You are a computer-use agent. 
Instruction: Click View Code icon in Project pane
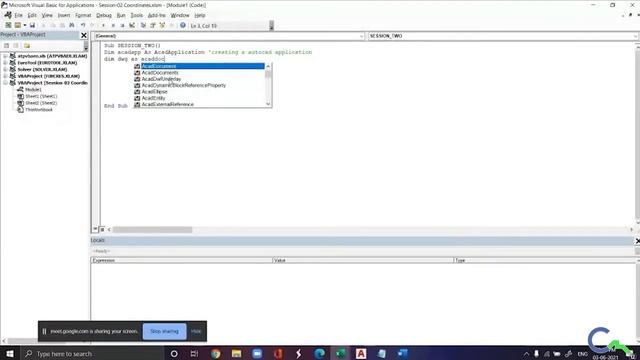click(x=6, y=45)
